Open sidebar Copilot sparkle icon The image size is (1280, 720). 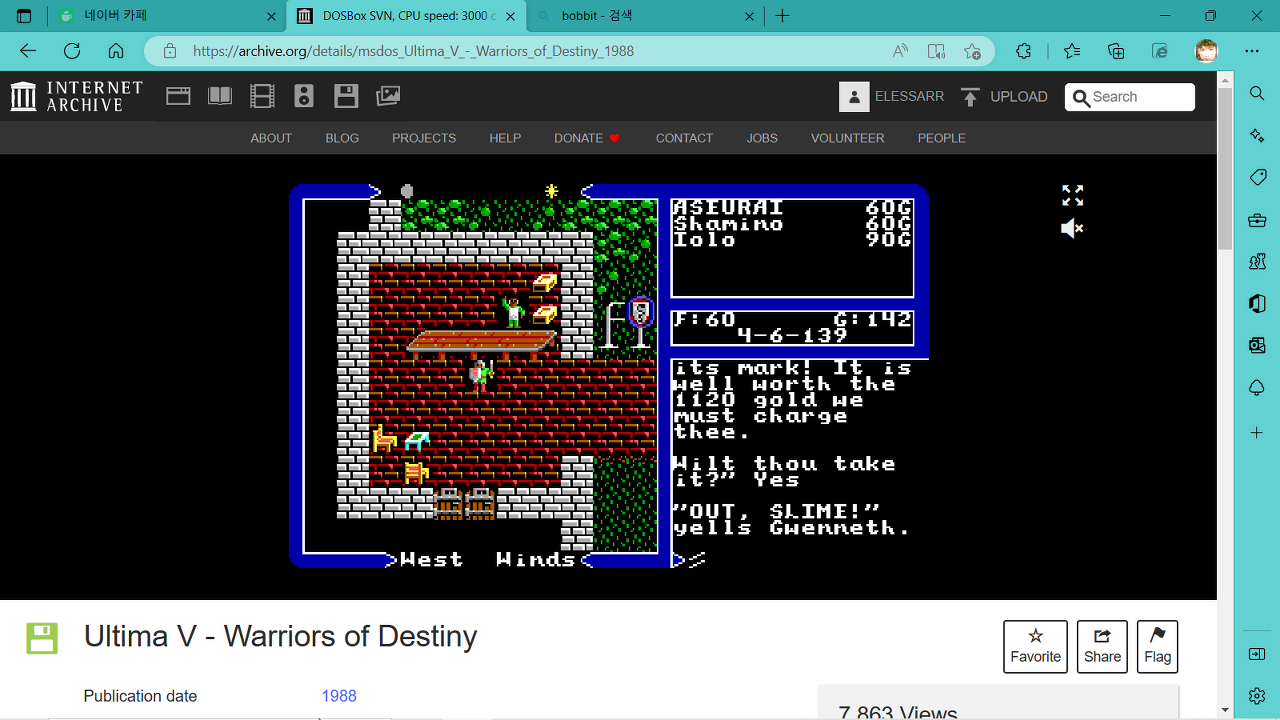pos(1257,135)
